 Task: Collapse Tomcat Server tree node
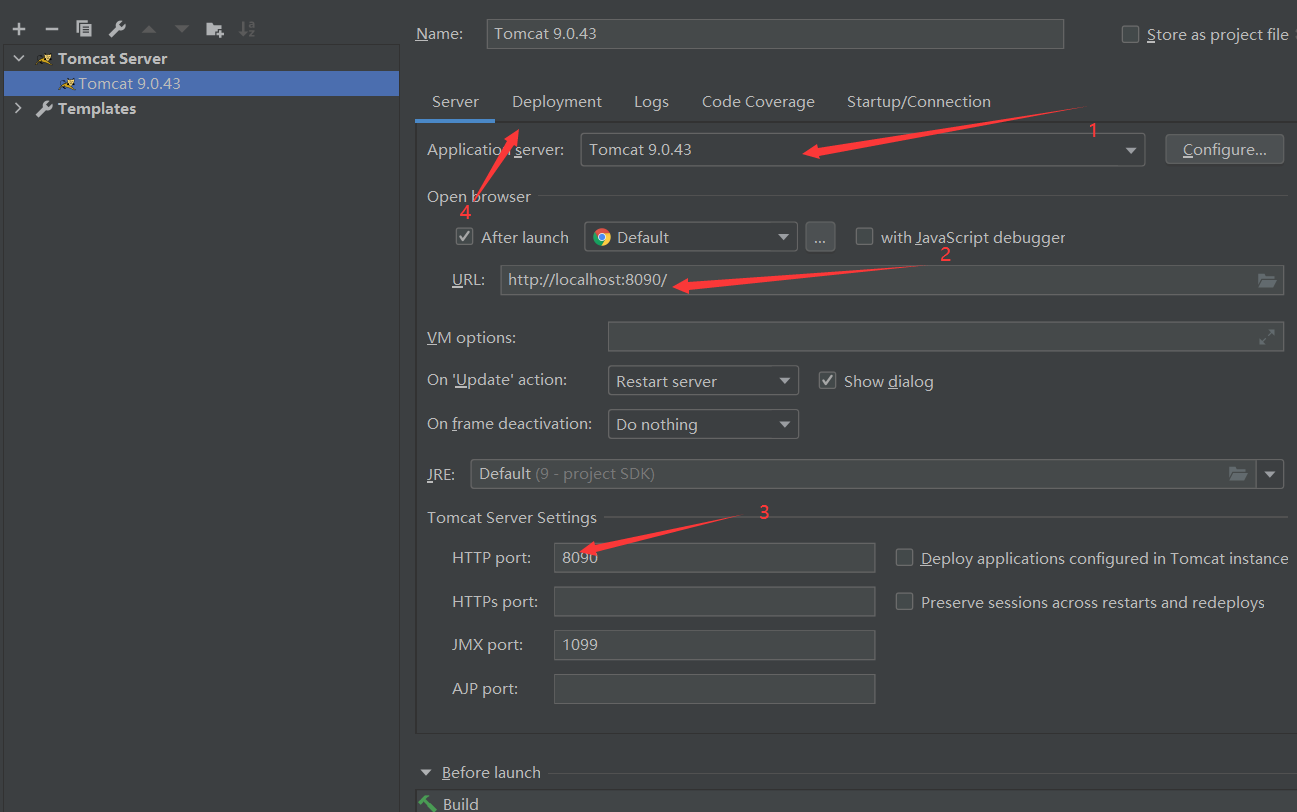point(19,59)
